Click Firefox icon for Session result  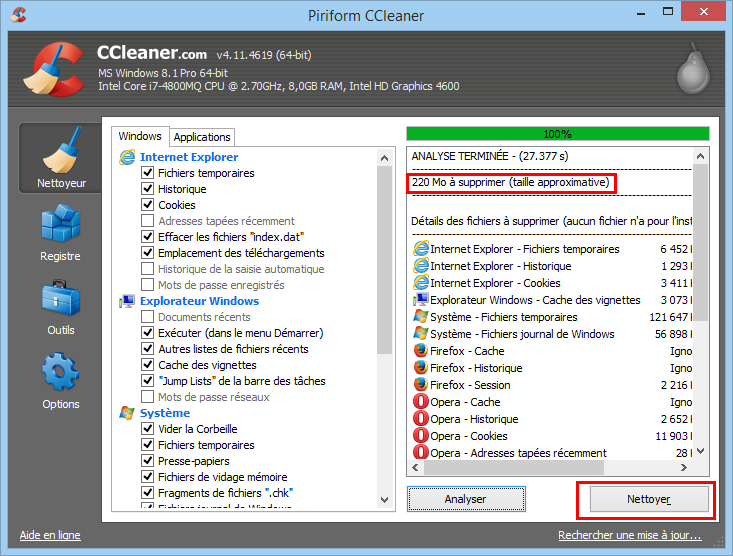(x=421, y=384)
